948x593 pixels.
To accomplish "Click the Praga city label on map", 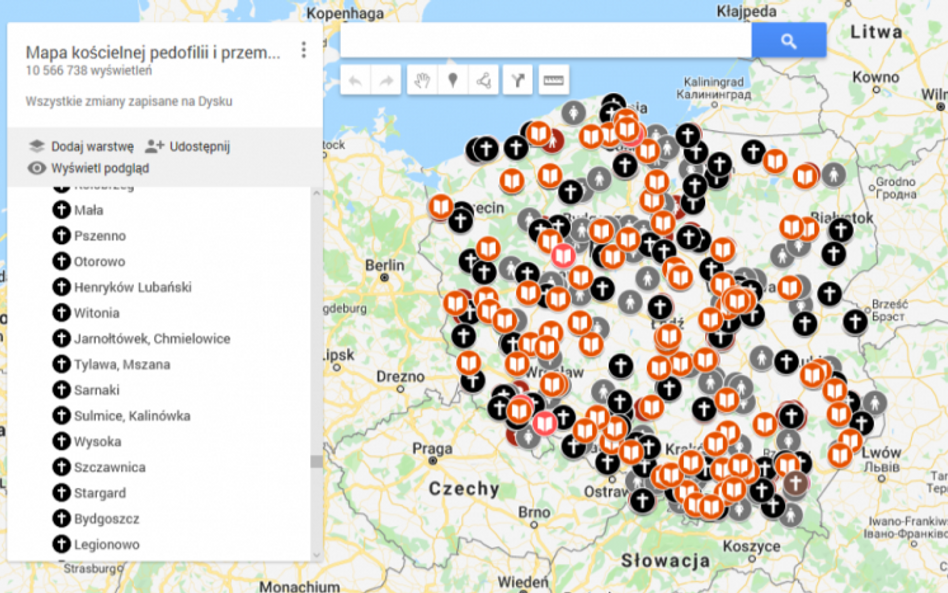I will 432,449.
